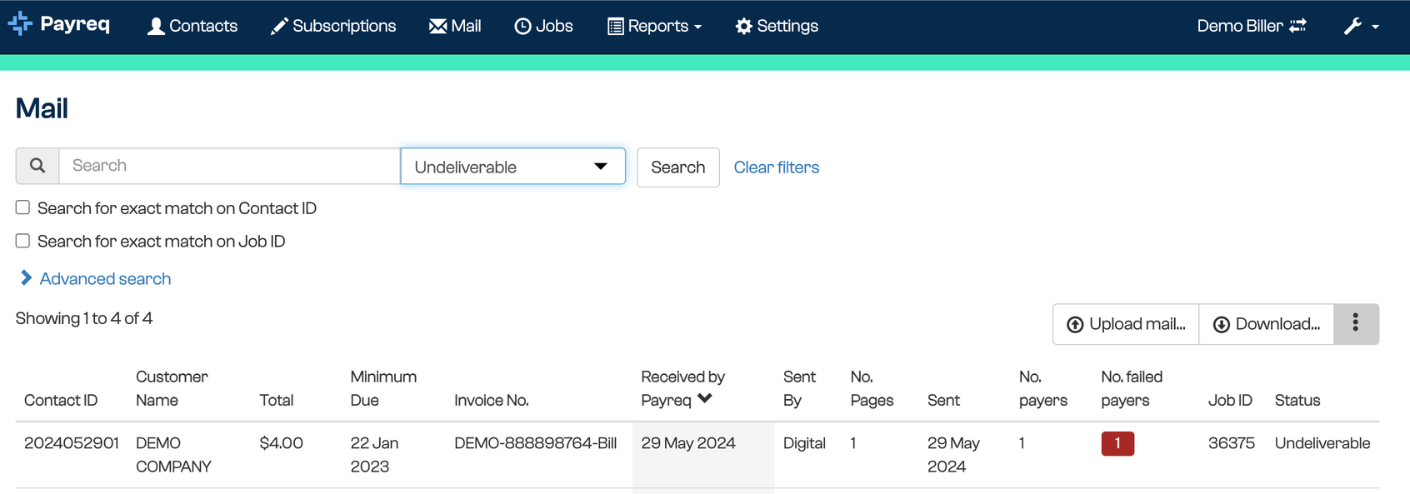
Task: Click DEMO COMPANY customer name
Action: pos(172,454)
